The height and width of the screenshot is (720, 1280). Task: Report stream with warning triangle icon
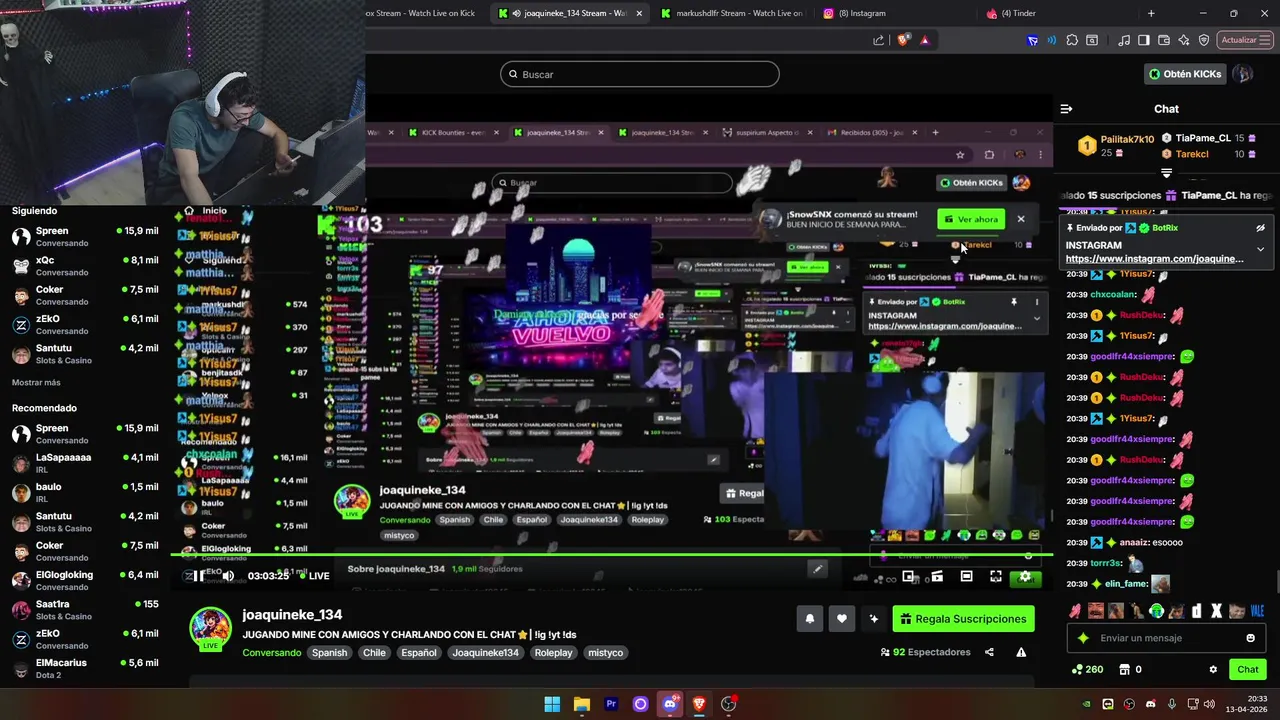[x=1021, y=652]
